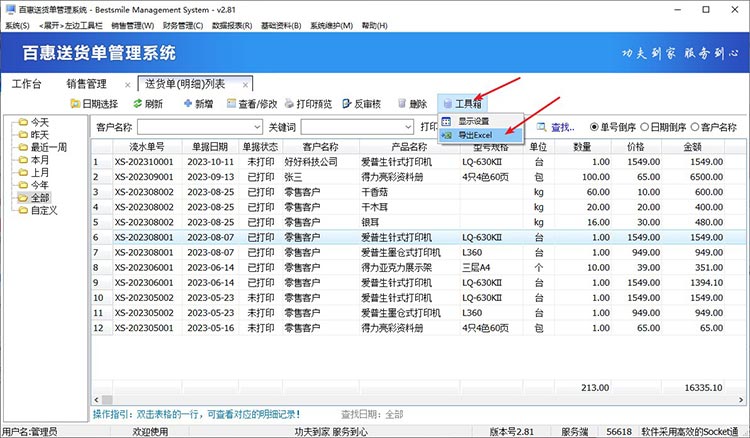This screenshot has width=750, height=438.
Task: Click the 日期选择 toolbar icon
Action: pos(75,104)
